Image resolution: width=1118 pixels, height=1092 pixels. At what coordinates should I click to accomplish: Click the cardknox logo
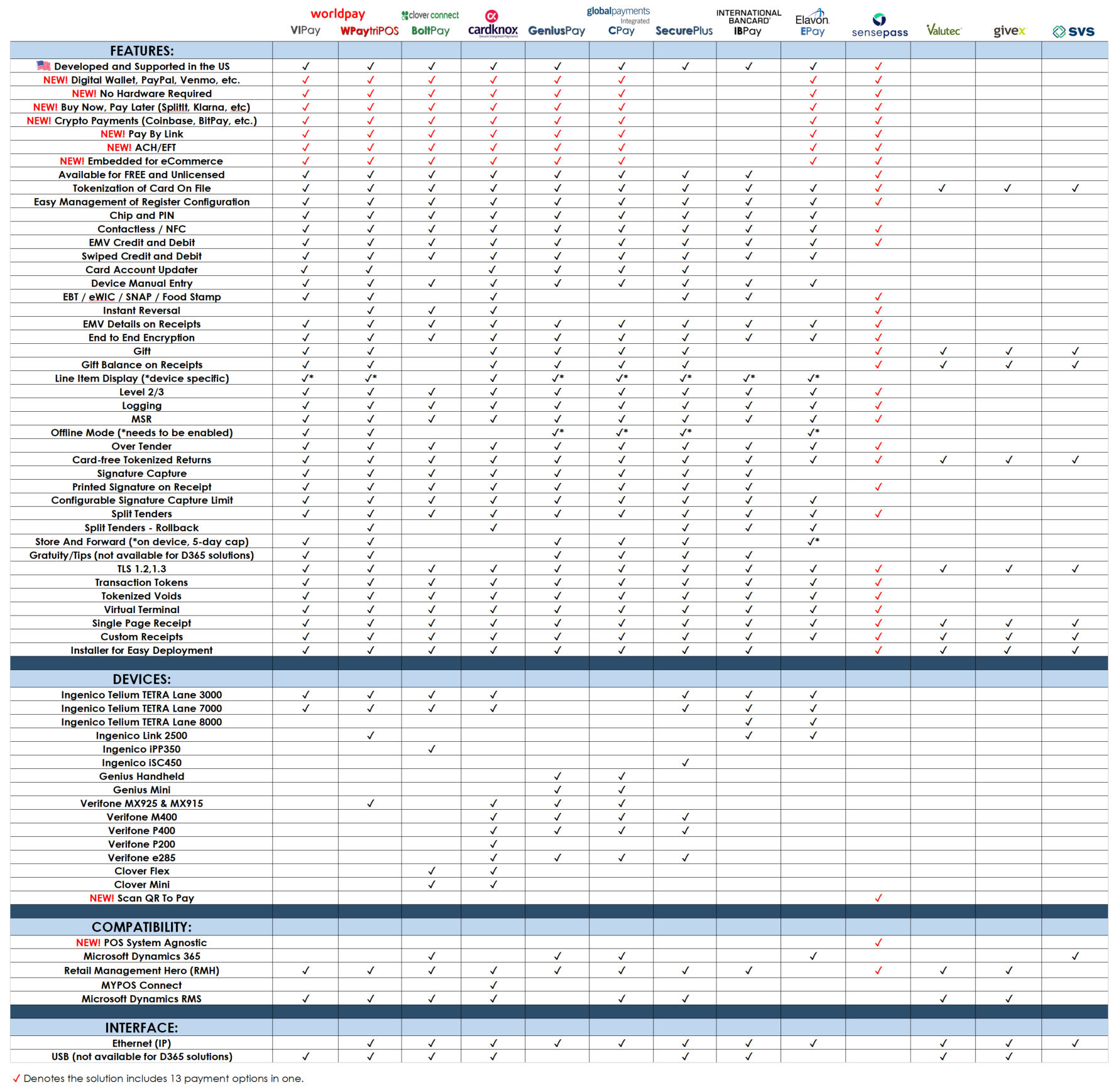click(x=493, y=25)
